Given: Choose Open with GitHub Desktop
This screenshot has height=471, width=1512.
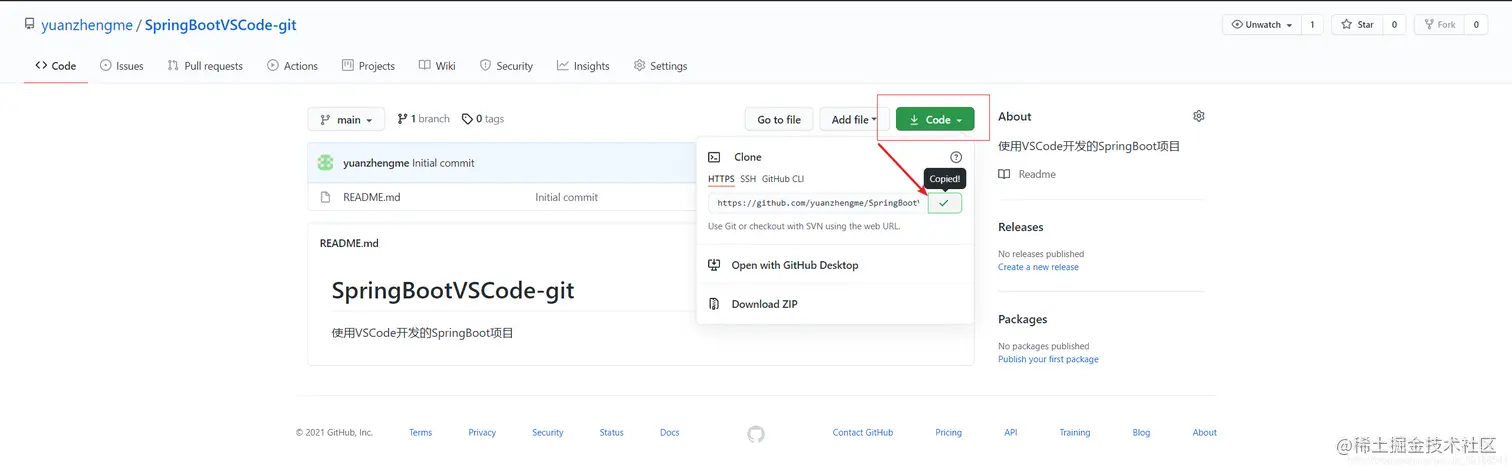Looking at the screenshot, I should pyautogui.click(x=835, y=265).
